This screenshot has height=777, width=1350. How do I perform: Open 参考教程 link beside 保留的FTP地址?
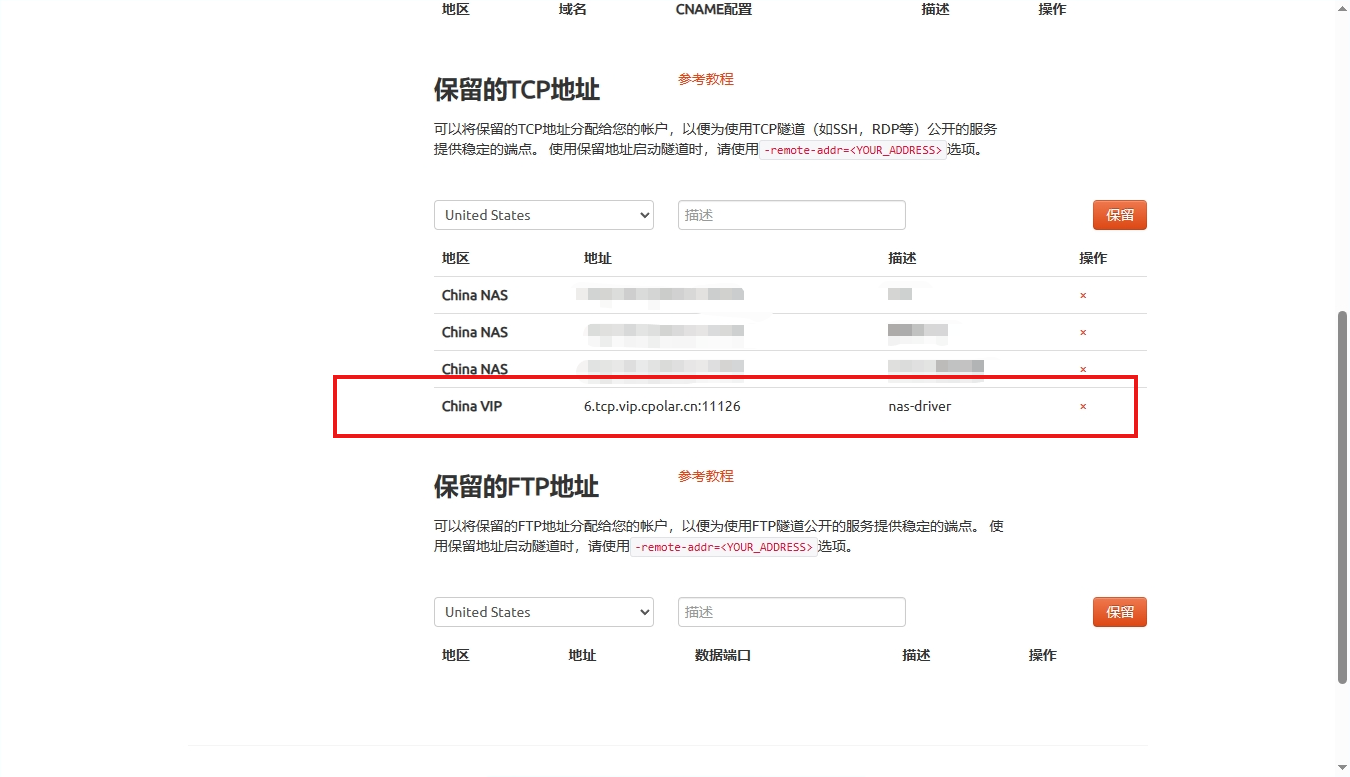click(x=705, y=476)
